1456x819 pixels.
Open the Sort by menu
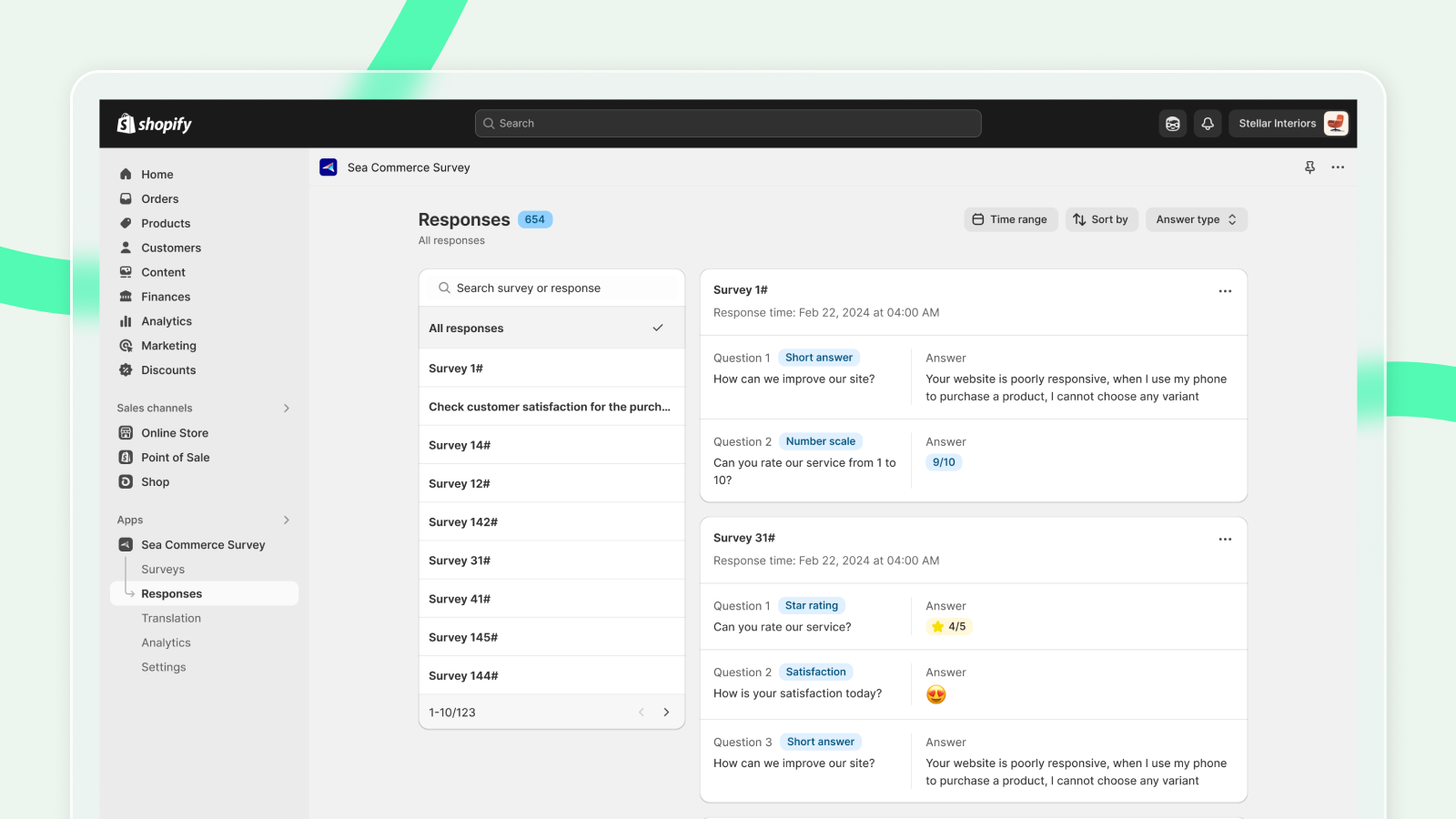[1101, 219]
